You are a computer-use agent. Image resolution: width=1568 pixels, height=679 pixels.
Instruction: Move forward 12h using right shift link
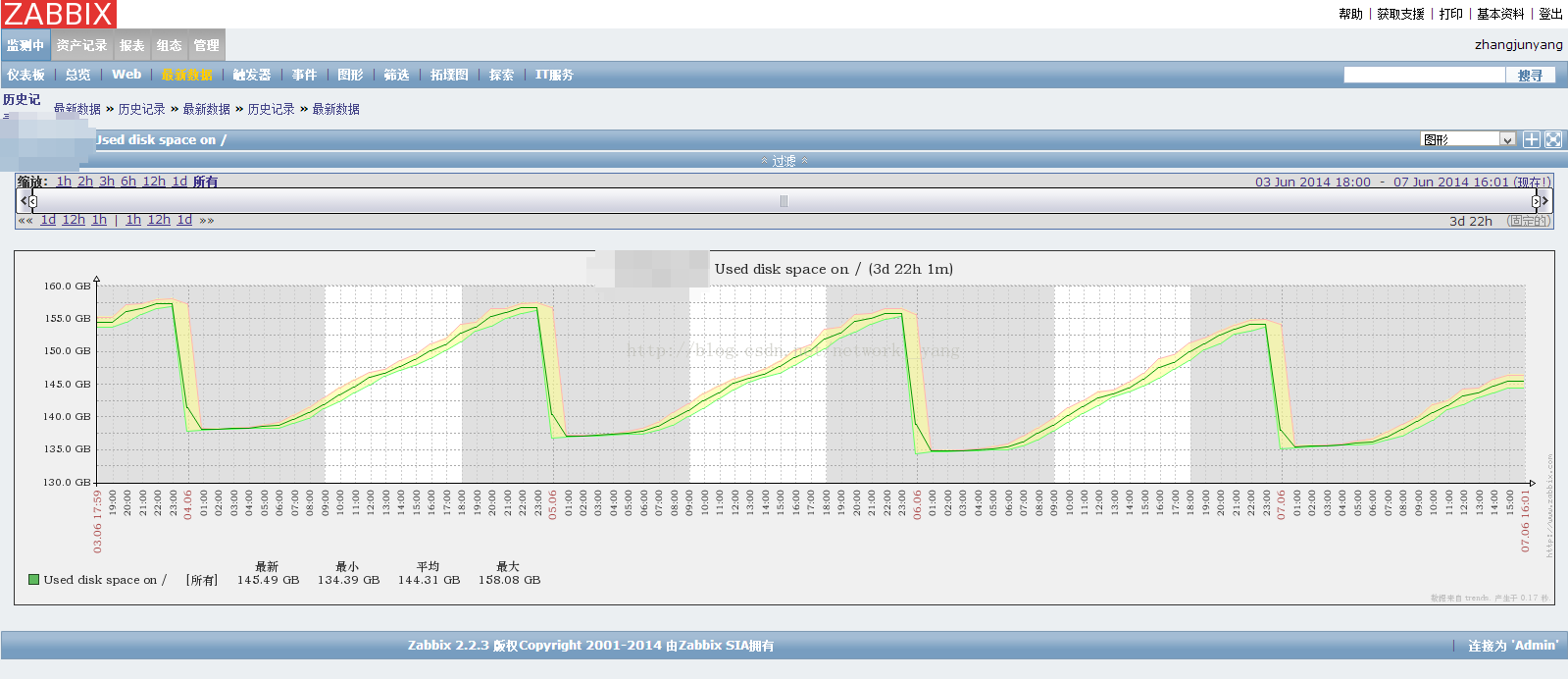[x=159, y=221]
